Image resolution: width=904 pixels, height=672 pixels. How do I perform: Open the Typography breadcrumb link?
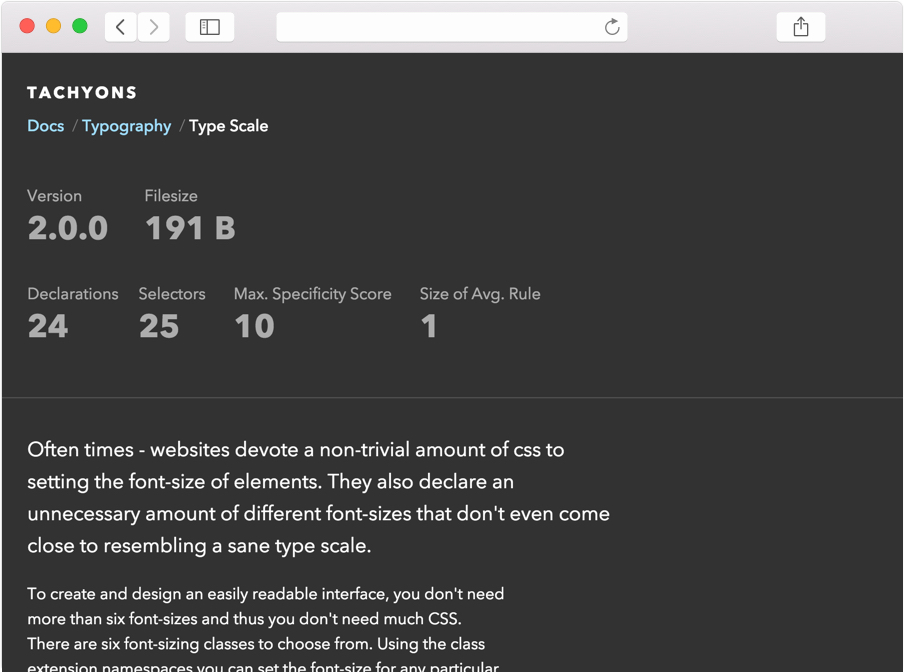[x=126, y=126]
